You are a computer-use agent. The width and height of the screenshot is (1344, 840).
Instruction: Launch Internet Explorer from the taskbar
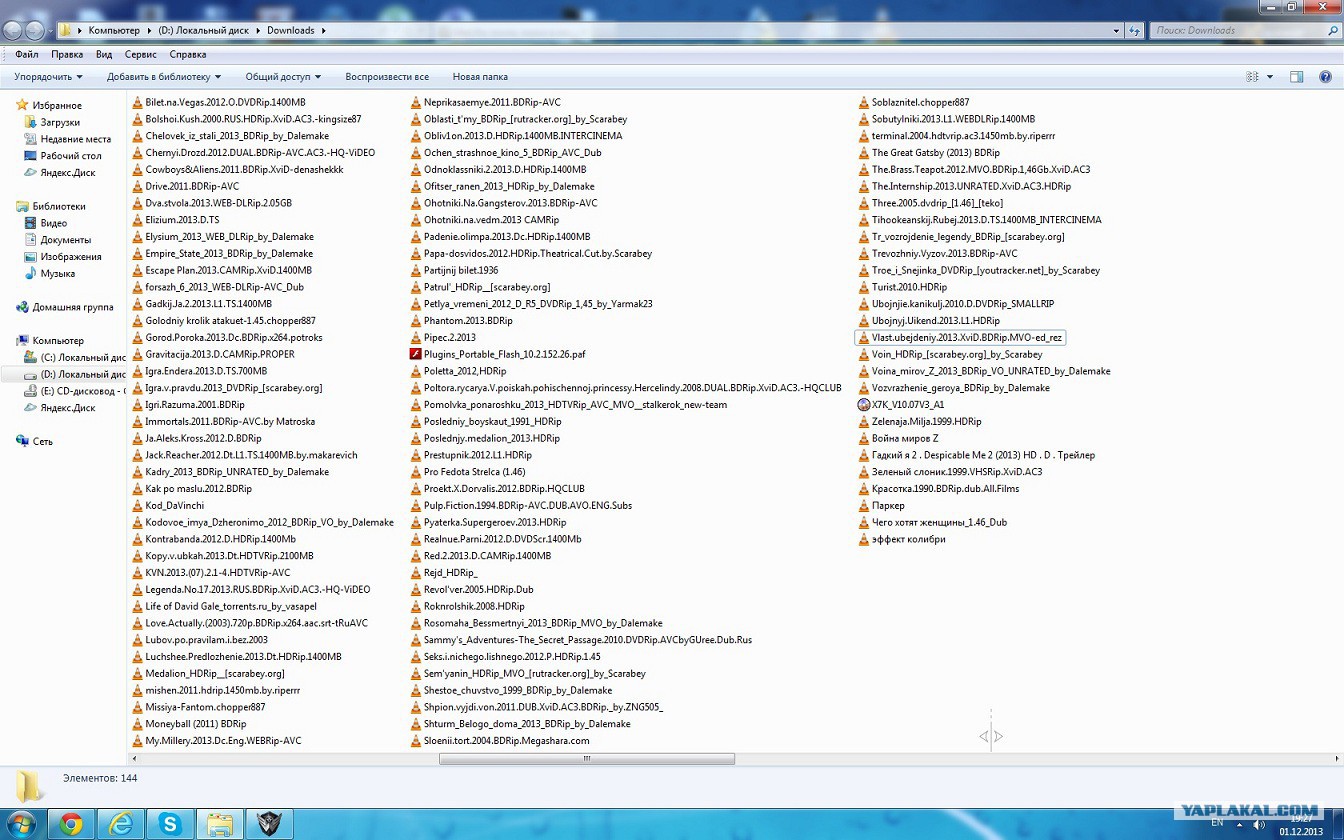click(x=120, y=824)
